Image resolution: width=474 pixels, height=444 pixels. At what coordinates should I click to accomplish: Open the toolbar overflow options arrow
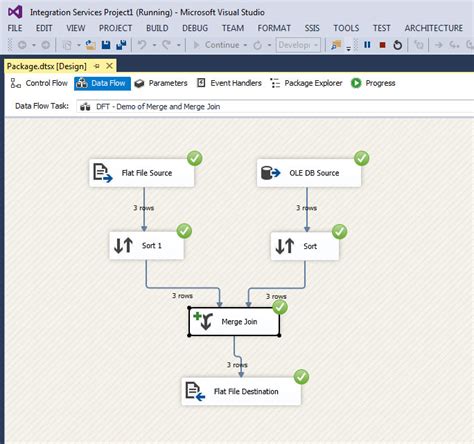pyautogui.click(x=349, y=49)
